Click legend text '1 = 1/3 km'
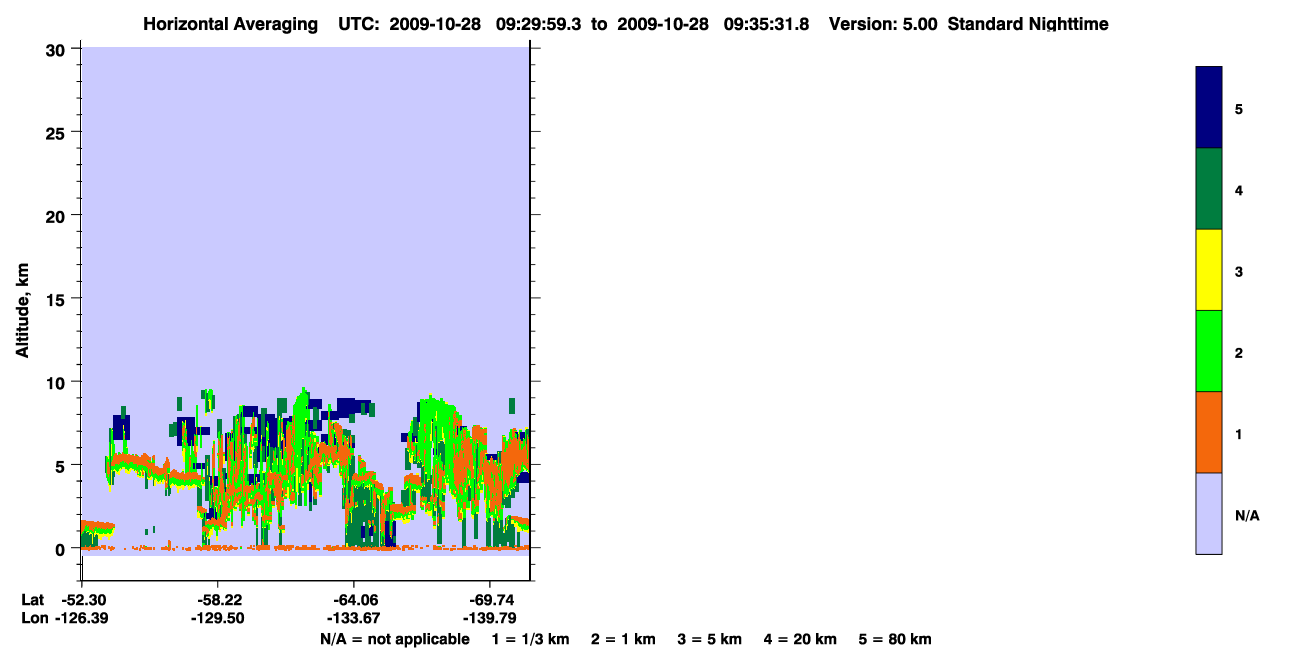 (531, 639)
